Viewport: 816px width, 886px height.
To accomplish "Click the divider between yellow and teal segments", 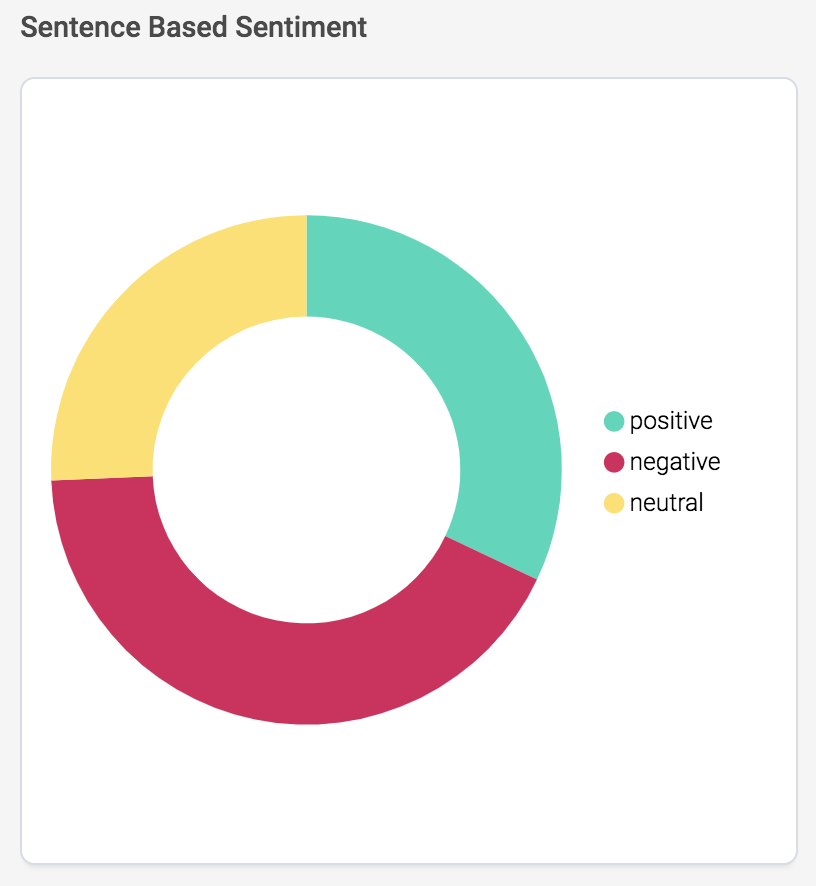I will (x=307, y=266).
